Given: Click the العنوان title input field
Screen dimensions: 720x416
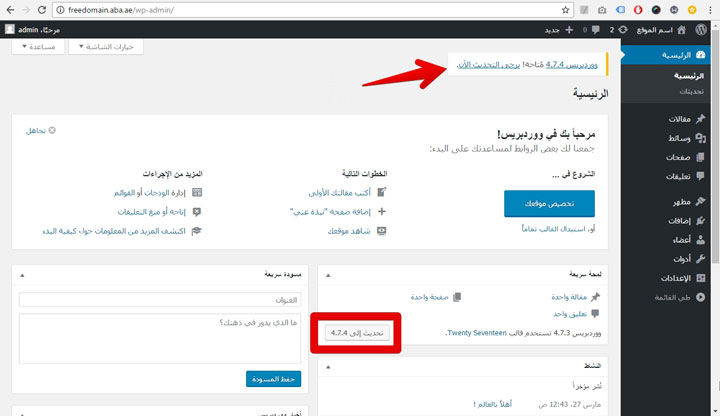Looking at the screenshot, I should pyautogui.click(x=160, y=300).
